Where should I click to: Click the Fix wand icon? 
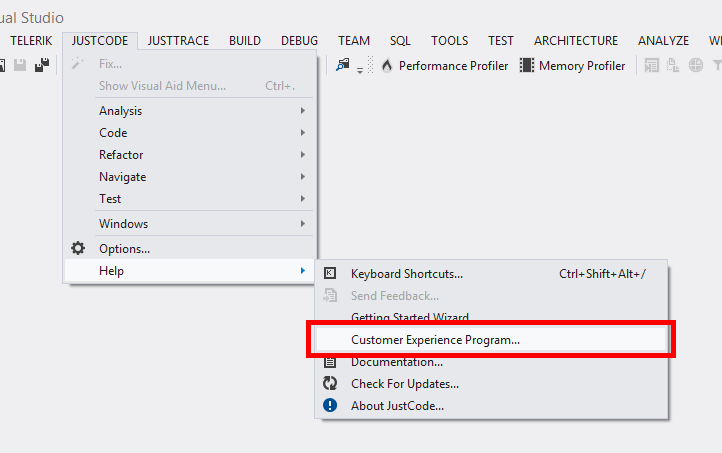pos(77,63)
